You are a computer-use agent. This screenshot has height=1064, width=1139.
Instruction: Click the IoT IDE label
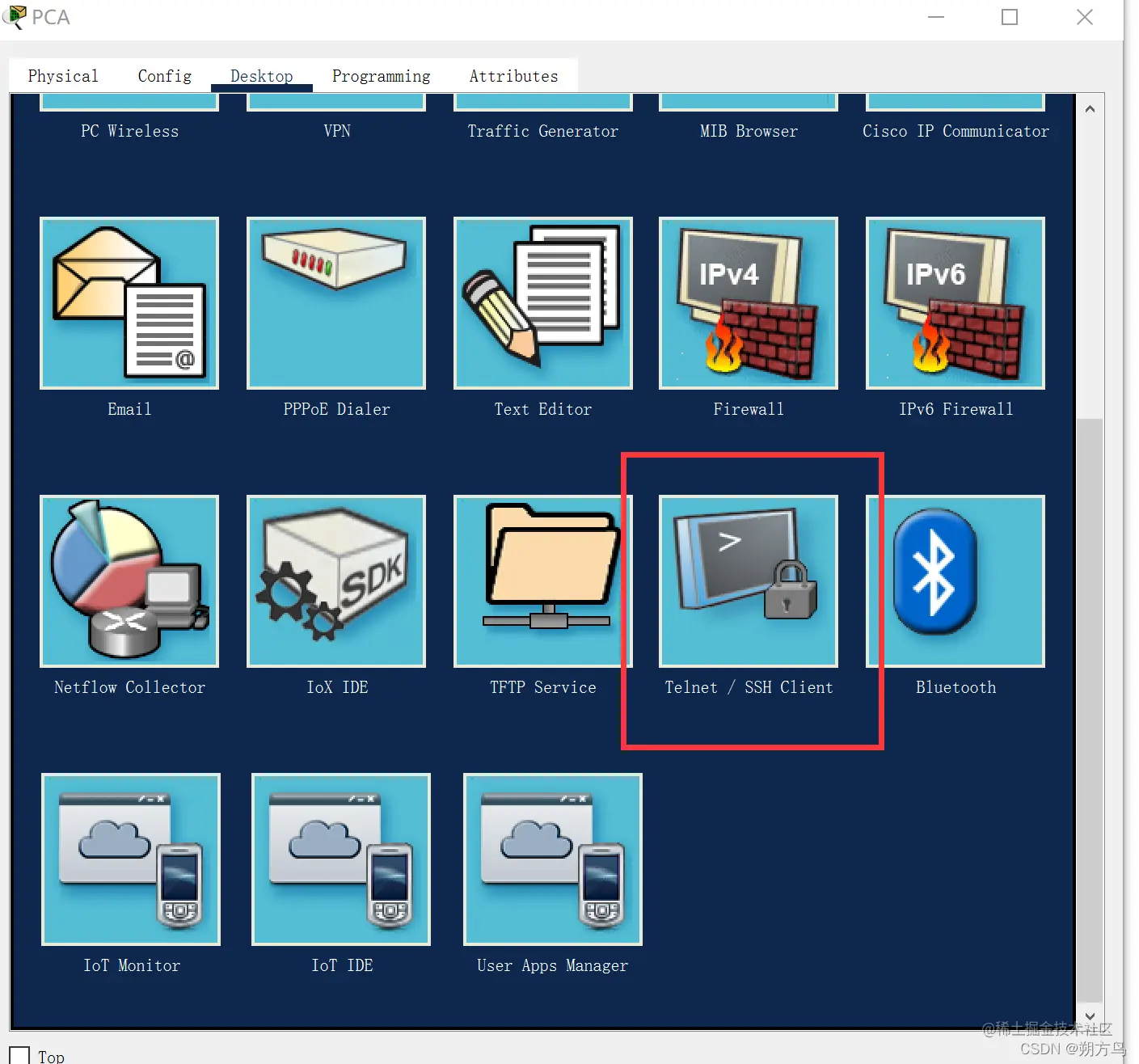342,965
